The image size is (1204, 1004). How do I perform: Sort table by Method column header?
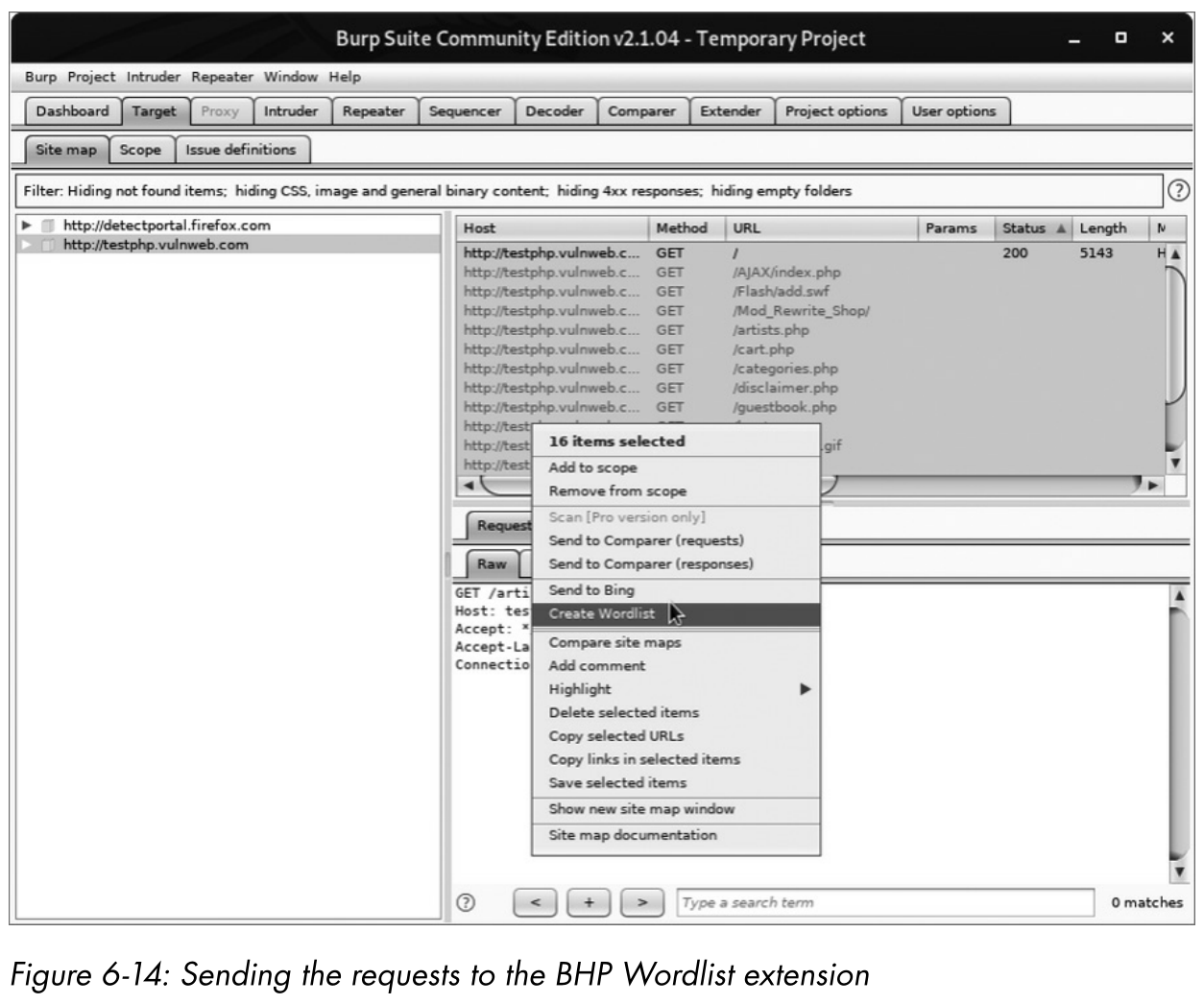pyautogui.click(x=686, y=228)
